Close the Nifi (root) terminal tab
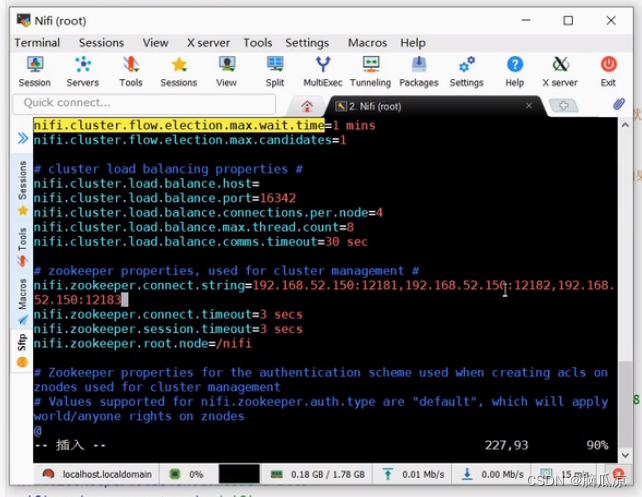 pos(529,106)
